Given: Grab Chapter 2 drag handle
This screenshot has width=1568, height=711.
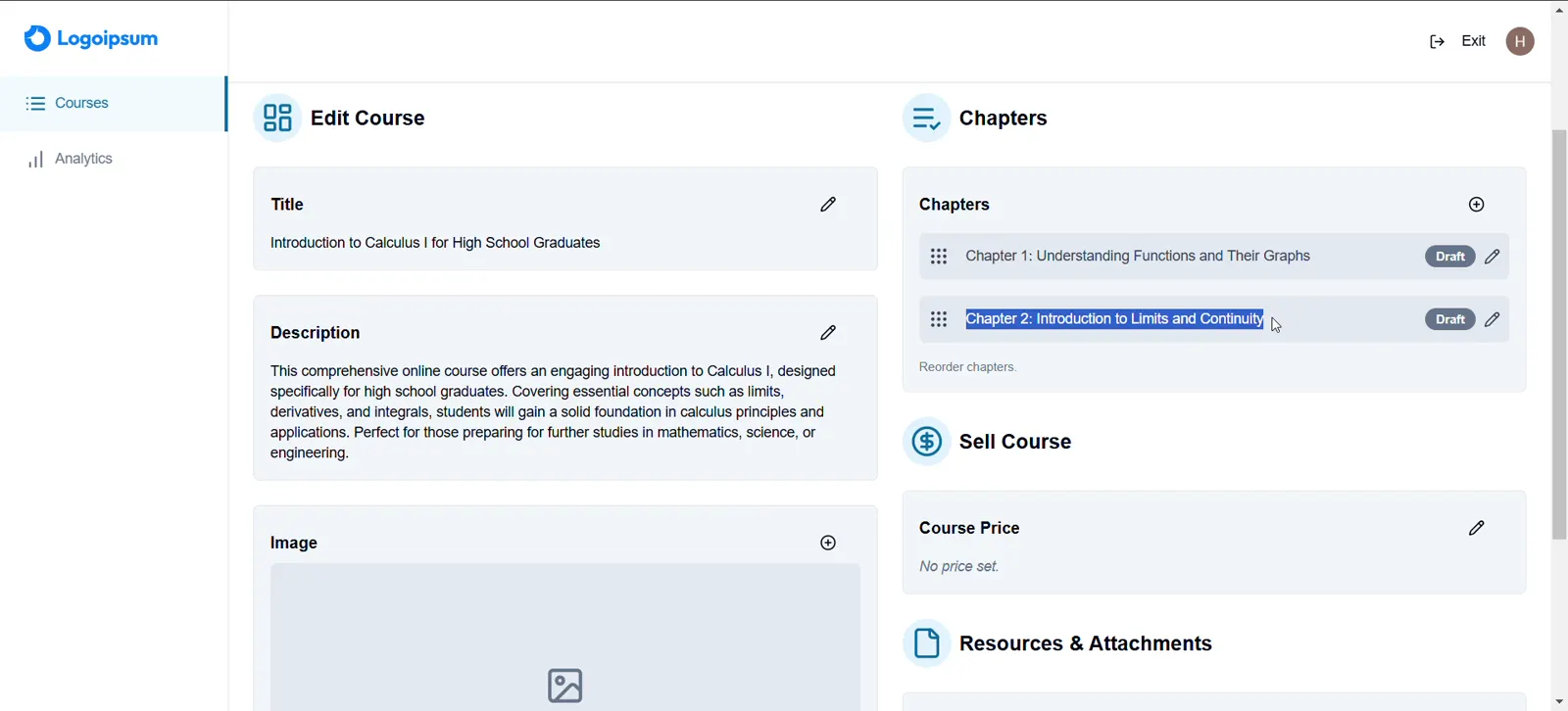Looking at the screenshot, I should pos(939,319).
